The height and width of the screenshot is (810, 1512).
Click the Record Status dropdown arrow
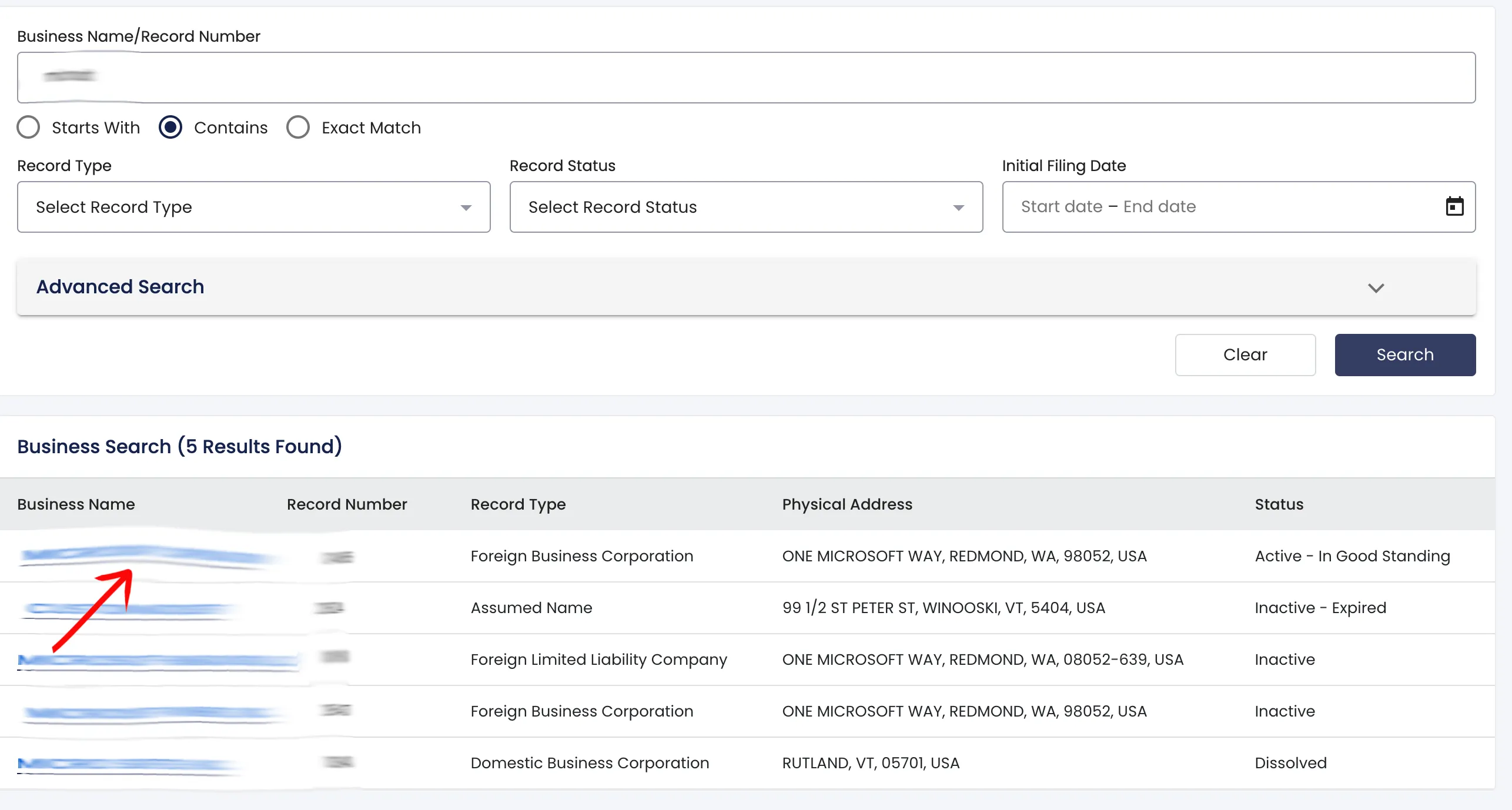pyautogui.click(x=959, y=207)
